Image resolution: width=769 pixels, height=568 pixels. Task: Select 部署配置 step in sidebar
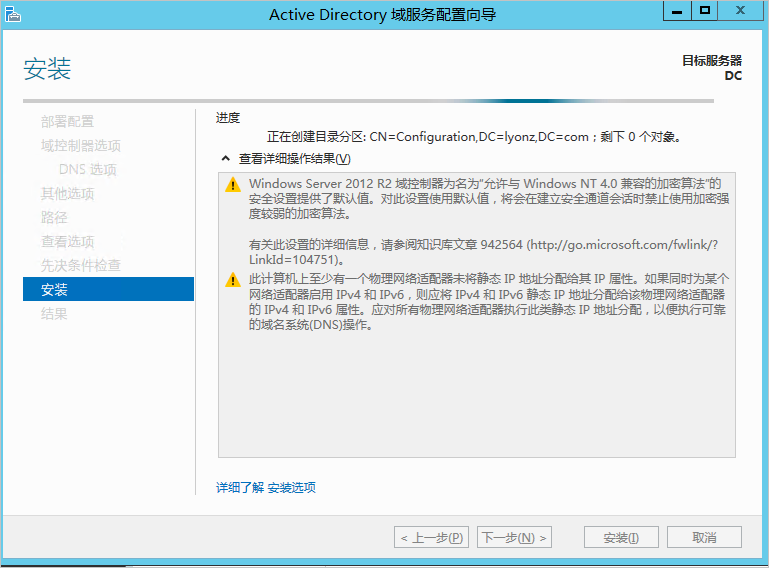coord(67,121)
